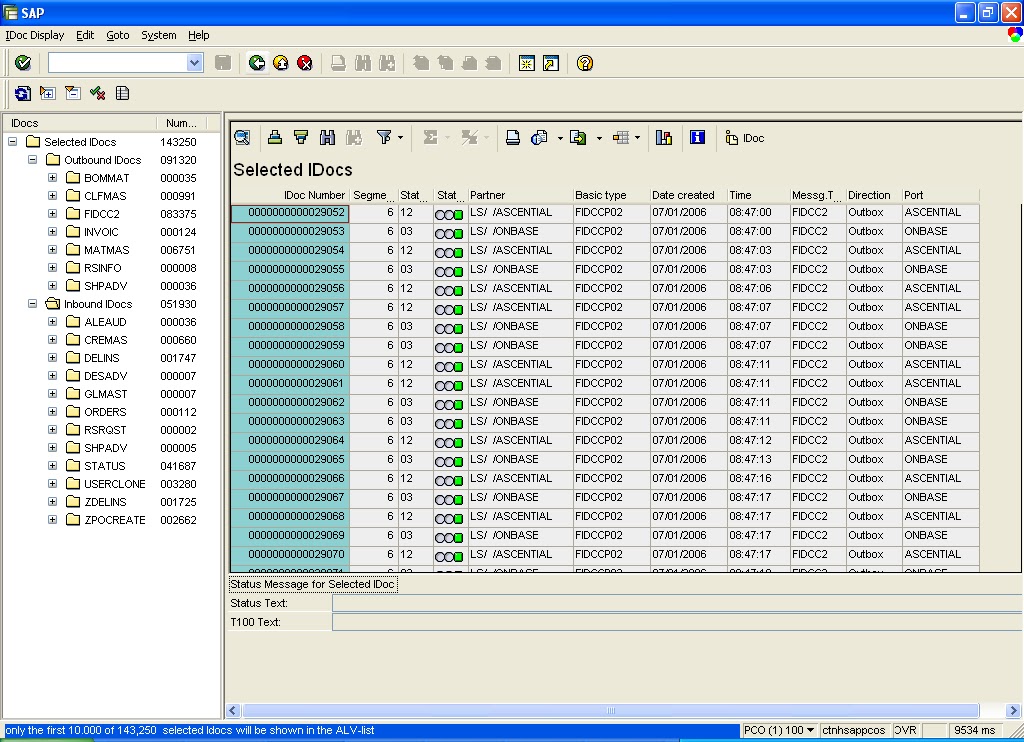Viewport: 1024px width, 742px height.
Task: Open the dropdown arrow next to the layout icon
Action: pyautogui.click(x=637, y=138)
